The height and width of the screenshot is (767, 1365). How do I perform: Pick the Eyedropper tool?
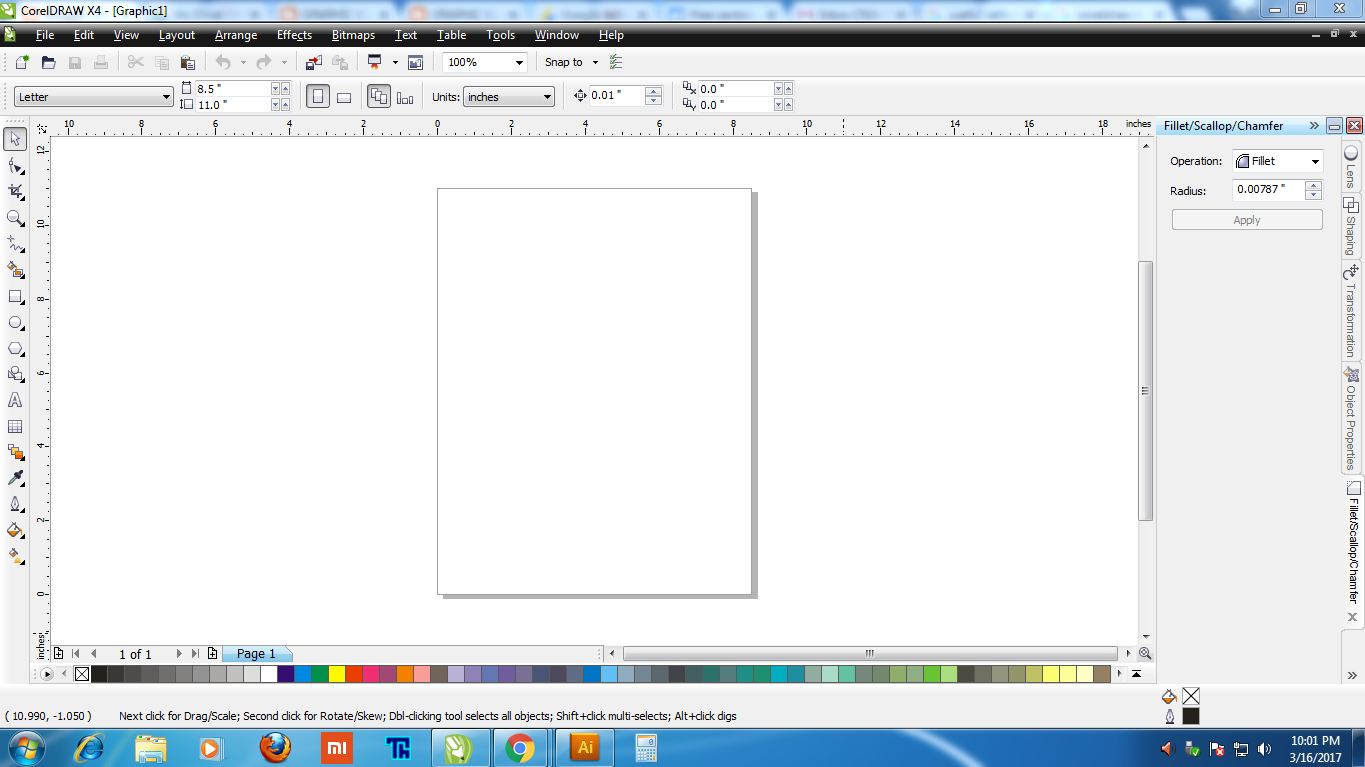tap(15, 478)
